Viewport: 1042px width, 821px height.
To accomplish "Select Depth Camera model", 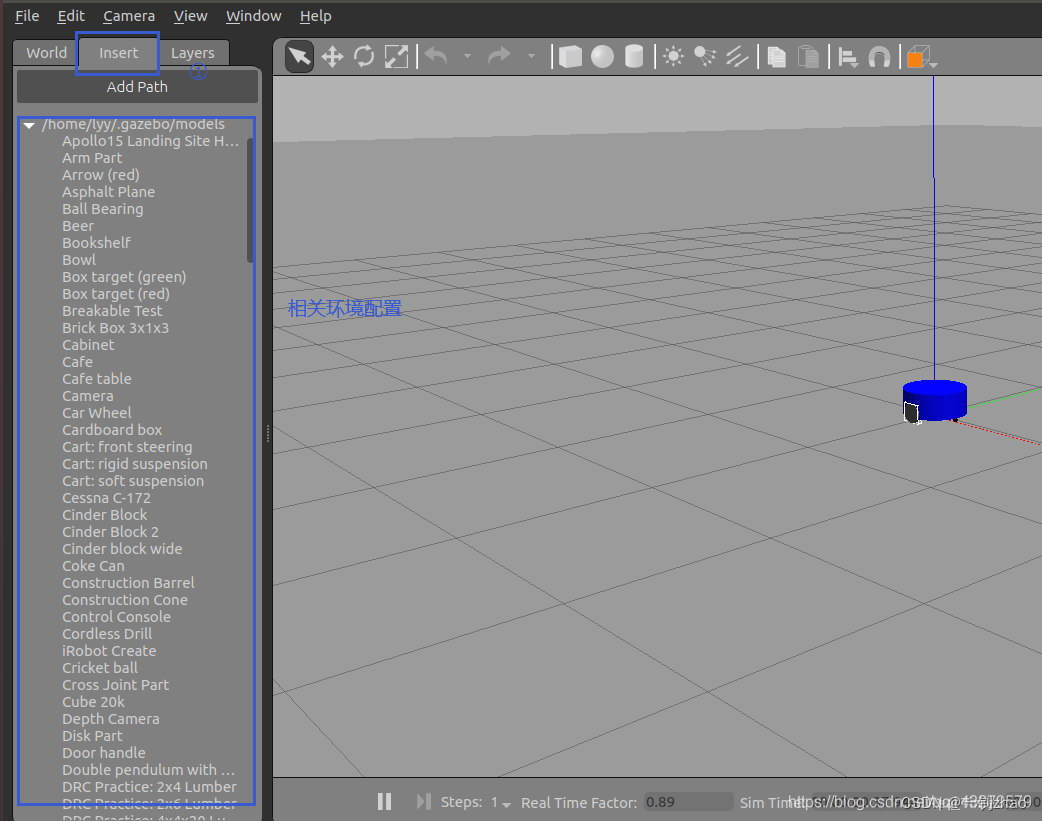I will tap(111, 719).
